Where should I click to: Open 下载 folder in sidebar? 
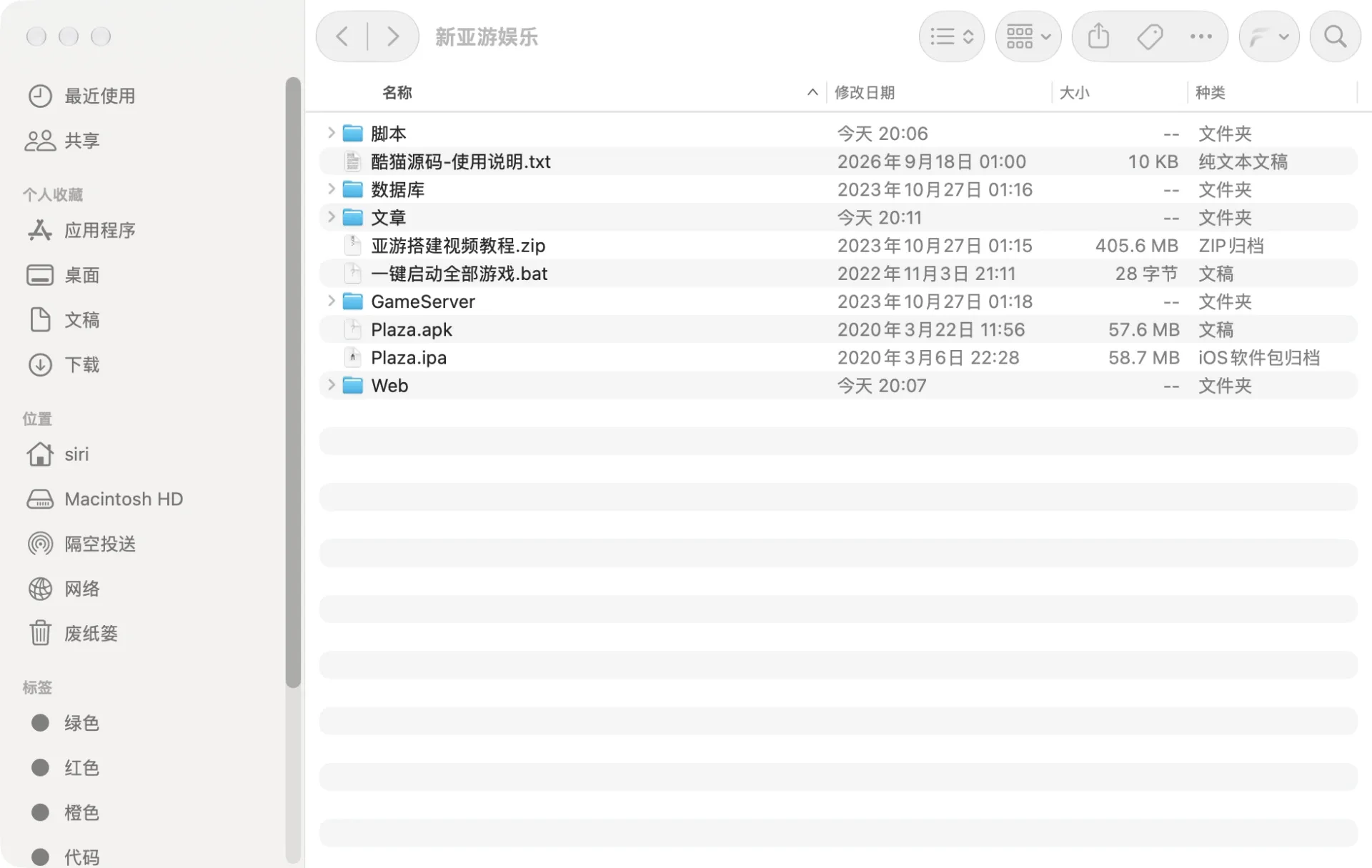[63, 364]
